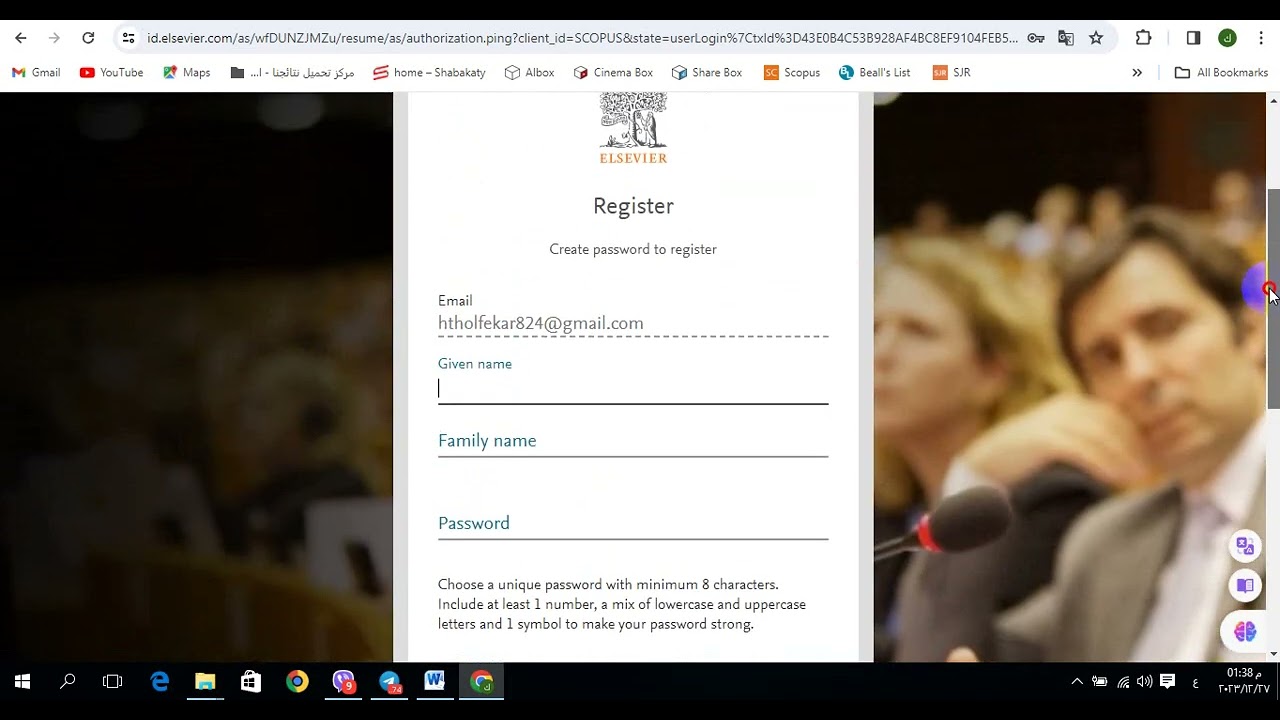This screenshot has height=720, width=1280.
Task: Open the Gmail bookmark
Action: point(36,72)
